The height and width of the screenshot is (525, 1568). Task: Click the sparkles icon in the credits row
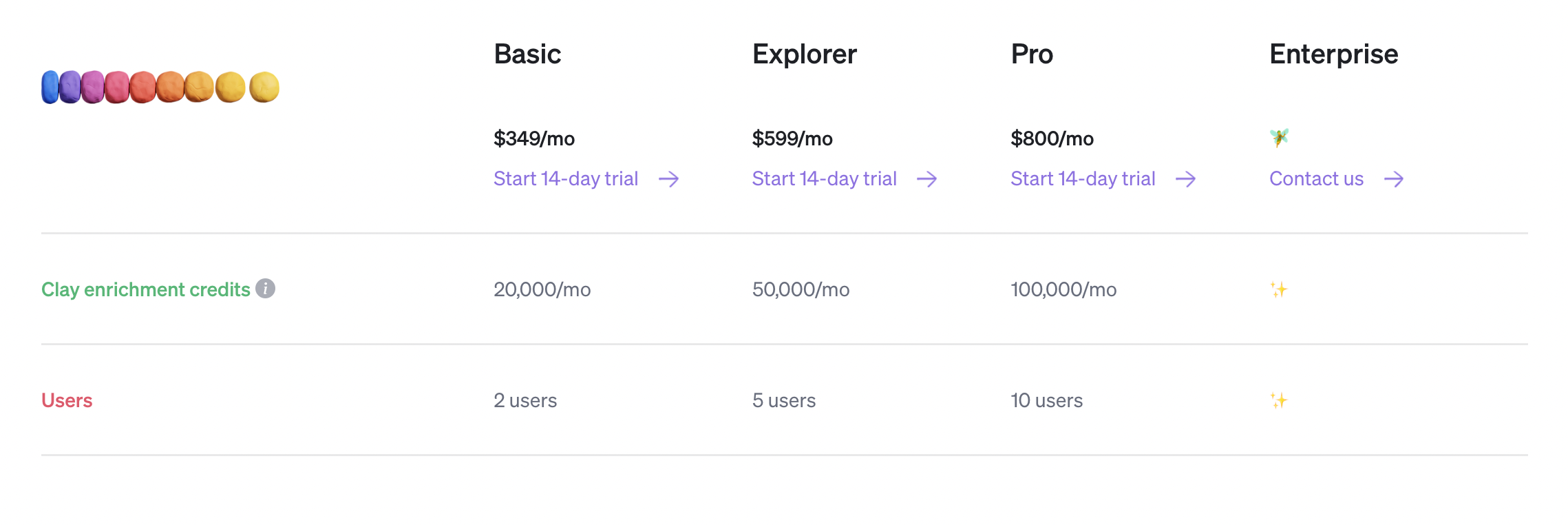1279,289
